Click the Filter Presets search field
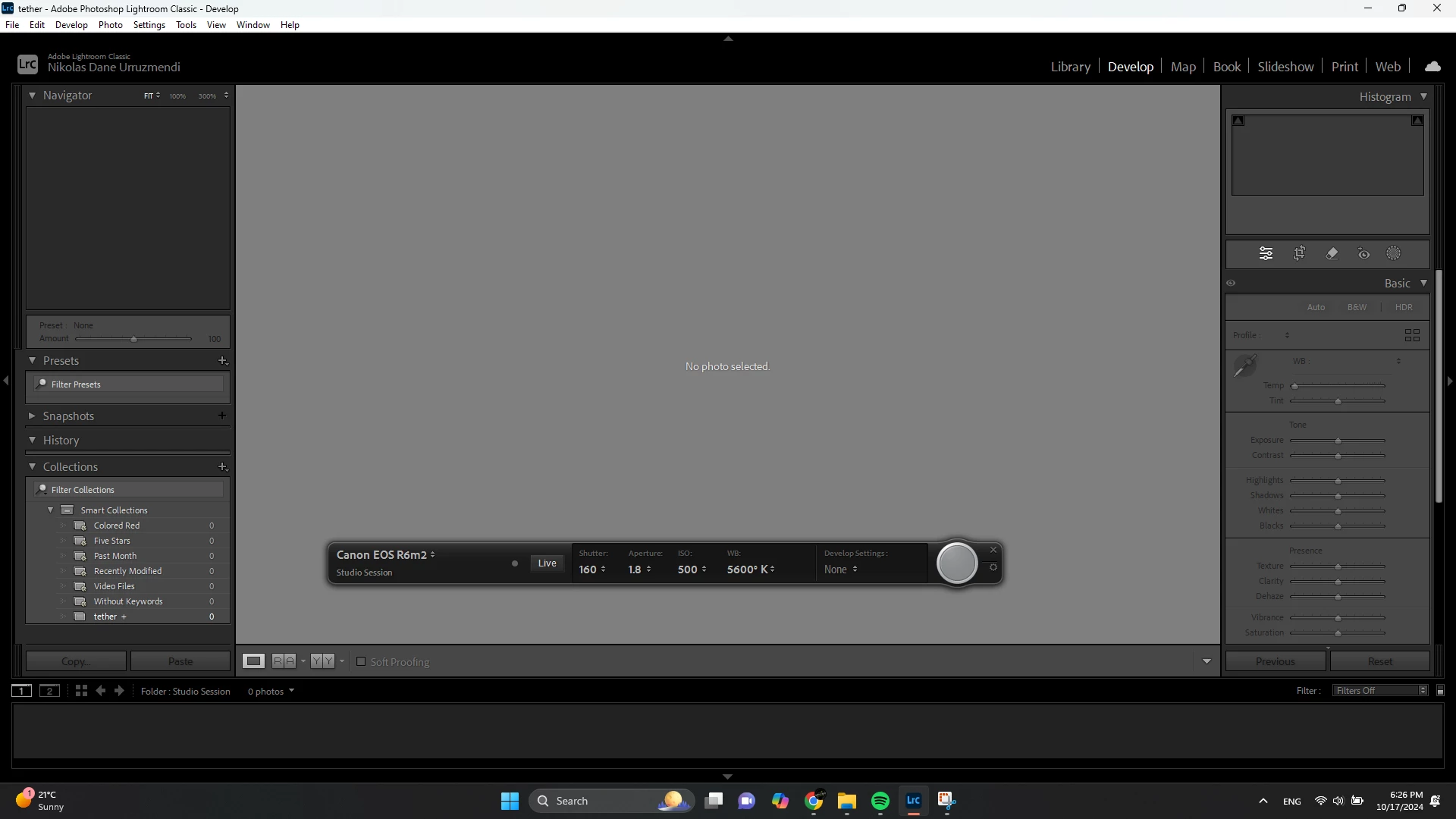Screen dimensions: 1456x819 (129, 384)
